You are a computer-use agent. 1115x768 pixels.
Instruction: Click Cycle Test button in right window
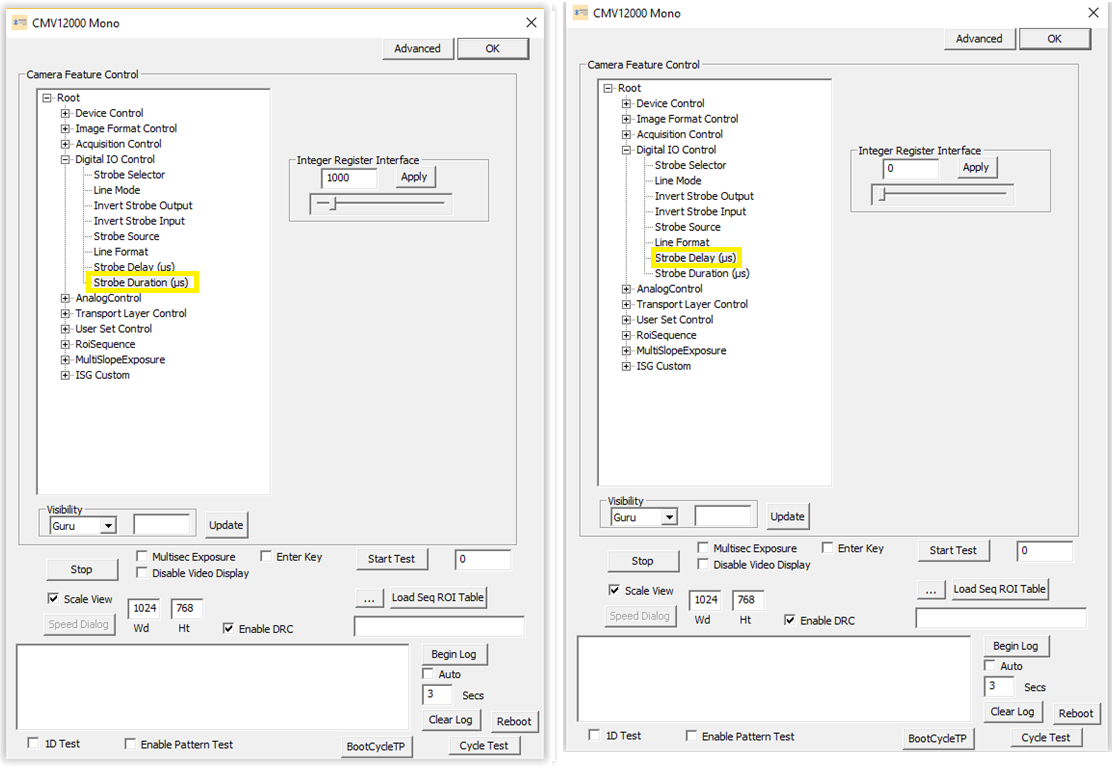pos(1045,737)
